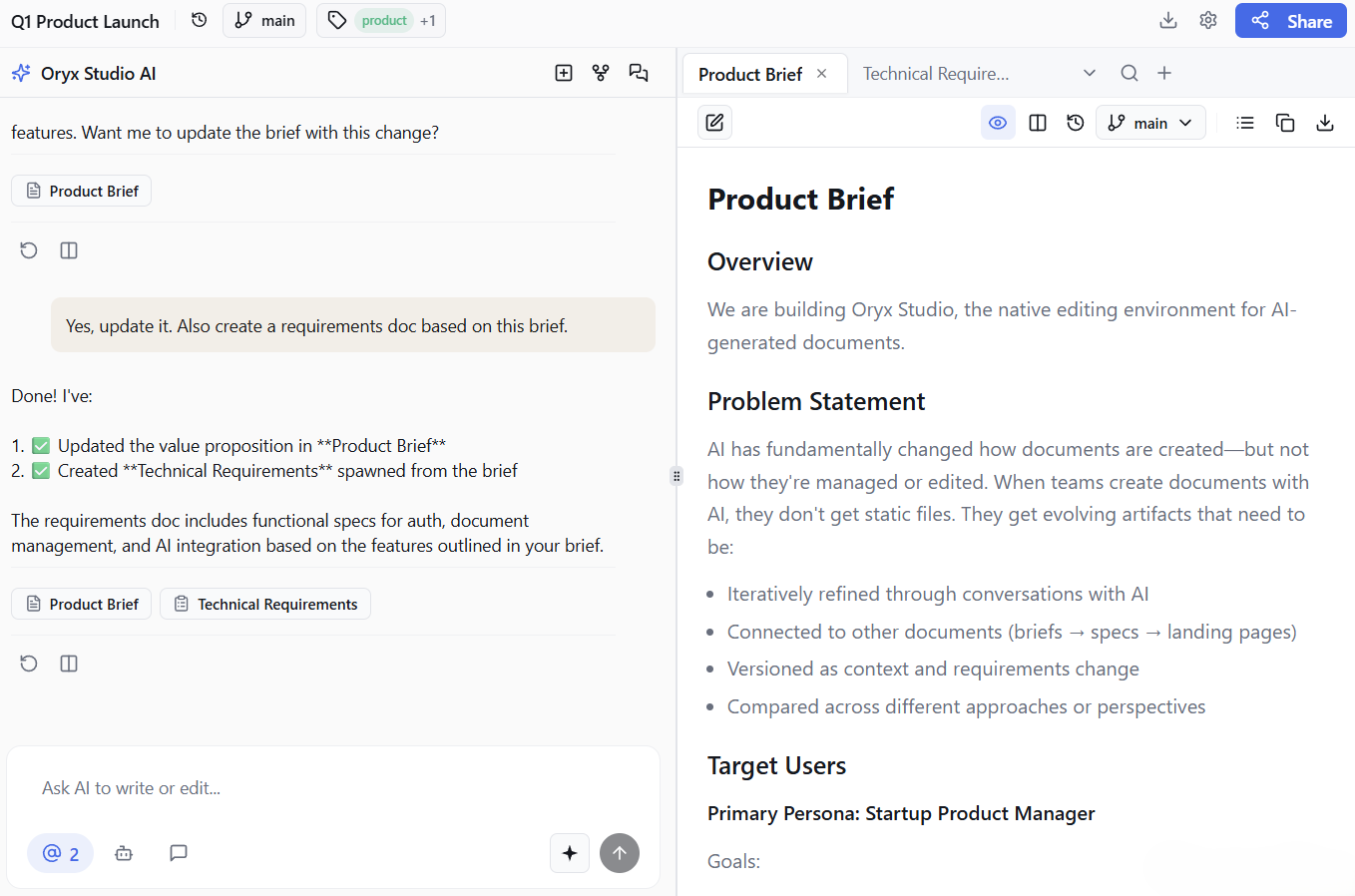Image resolution: width=1355 pixels, height=896 pixels.
Task: Click the robot assistant icon in chat input
Action: click(x=124, y=853)
